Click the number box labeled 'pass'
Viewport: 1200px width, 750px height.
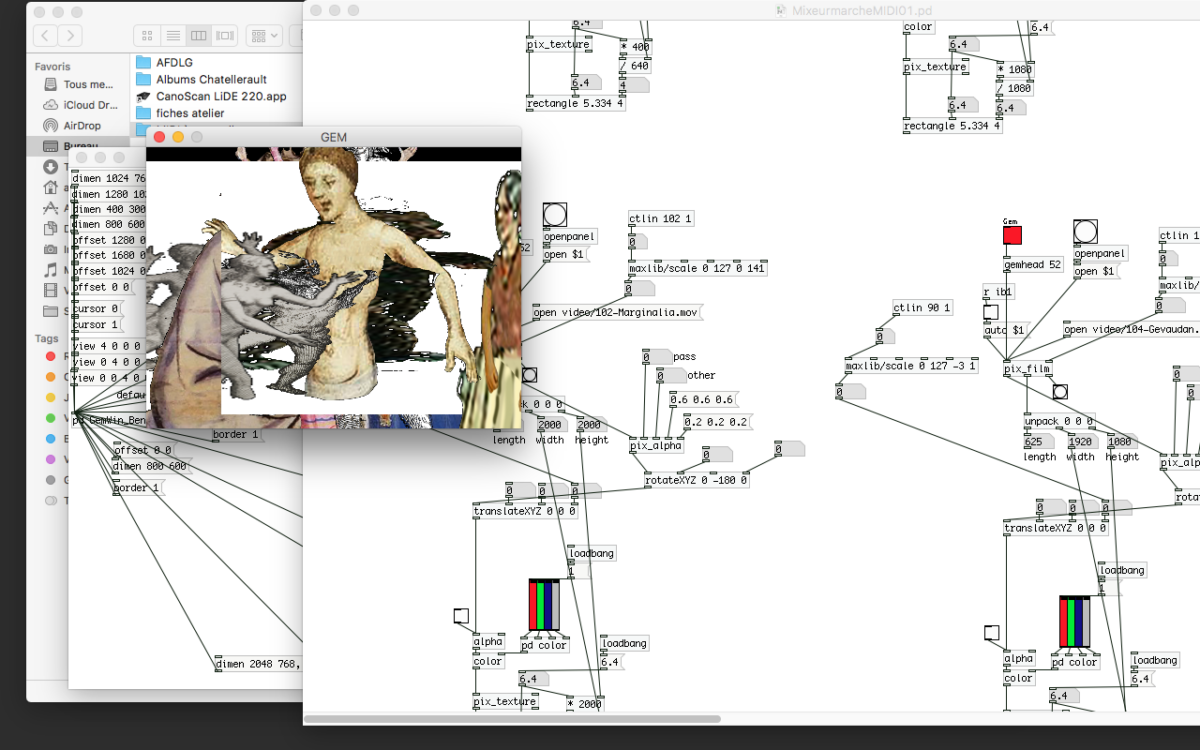pos(656,357)
